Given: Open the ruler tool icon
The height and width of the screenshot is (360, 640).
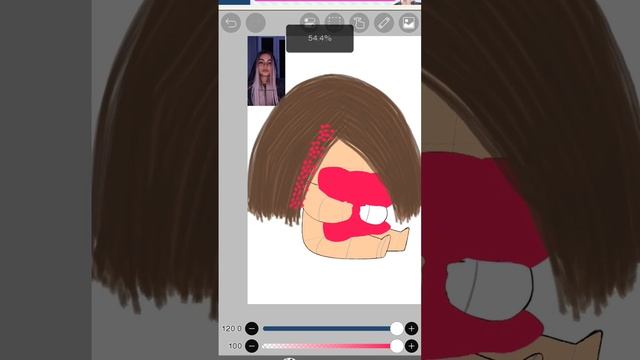Looking at the screenshot, I should click(384, 23).
